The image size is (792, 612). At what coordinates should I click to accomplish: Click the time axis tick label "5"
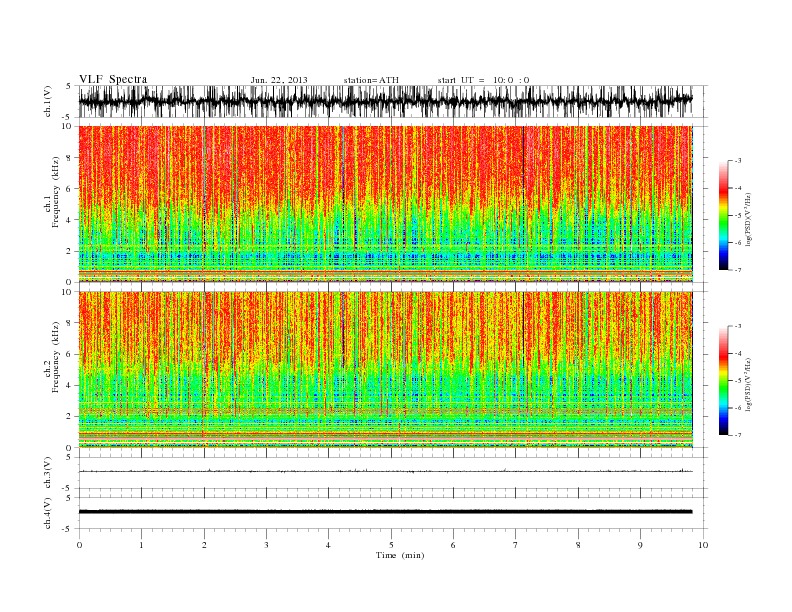[391, 545]
